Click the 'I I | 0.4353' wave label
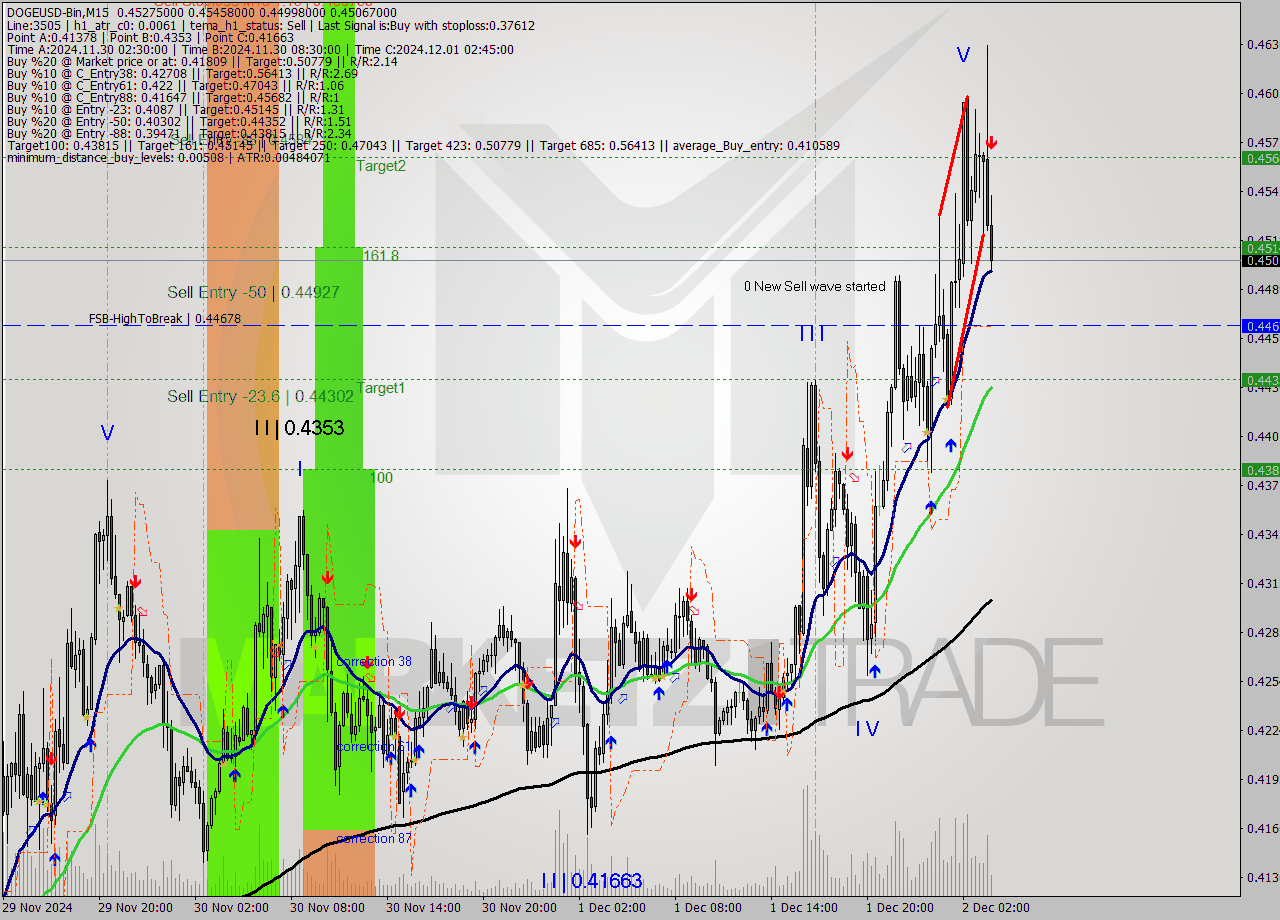This screenshot has height=920, width=1280. [299, 428]
